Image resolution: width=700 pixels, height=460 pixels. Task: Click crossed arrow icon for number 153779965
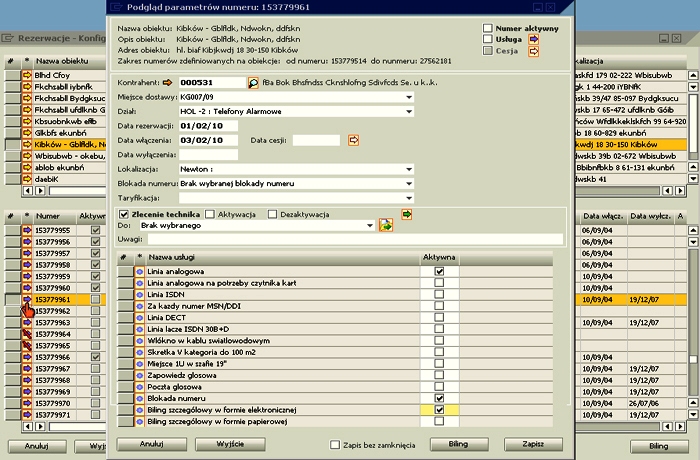(27, 346)
